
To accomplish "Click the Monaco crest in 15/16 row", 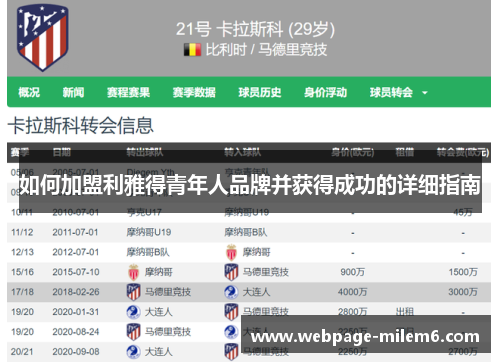I will click(x=133, y=272).
